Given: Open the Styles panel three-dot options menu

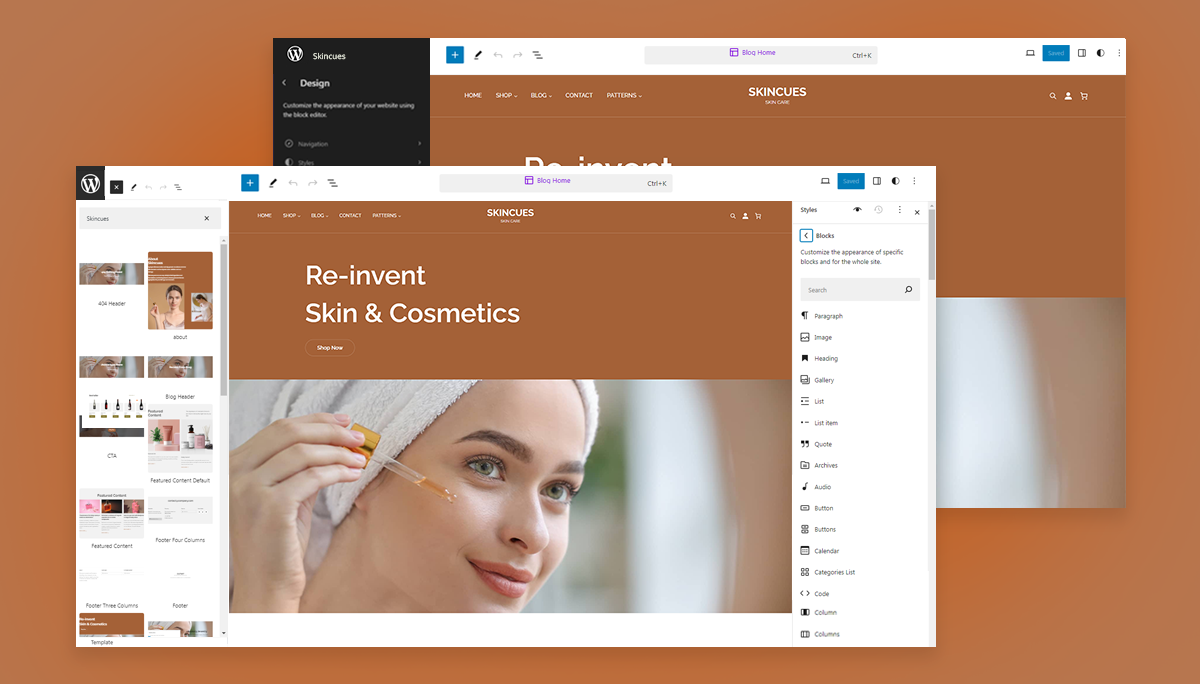Looking at the screenshot, I should pyautogui.click(x=899, y=210).
